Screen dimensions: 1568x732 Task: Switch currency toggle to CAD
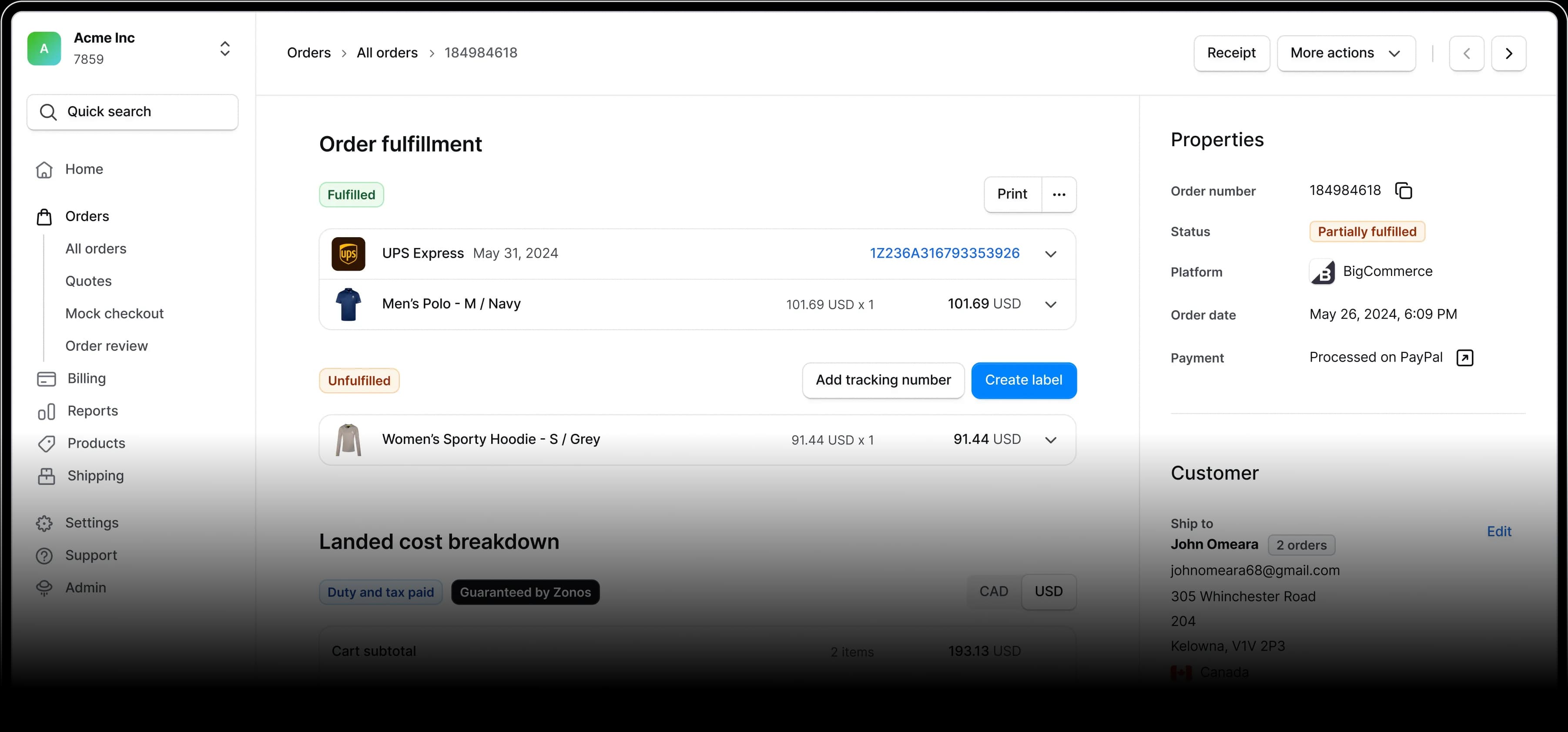point(993,591)
